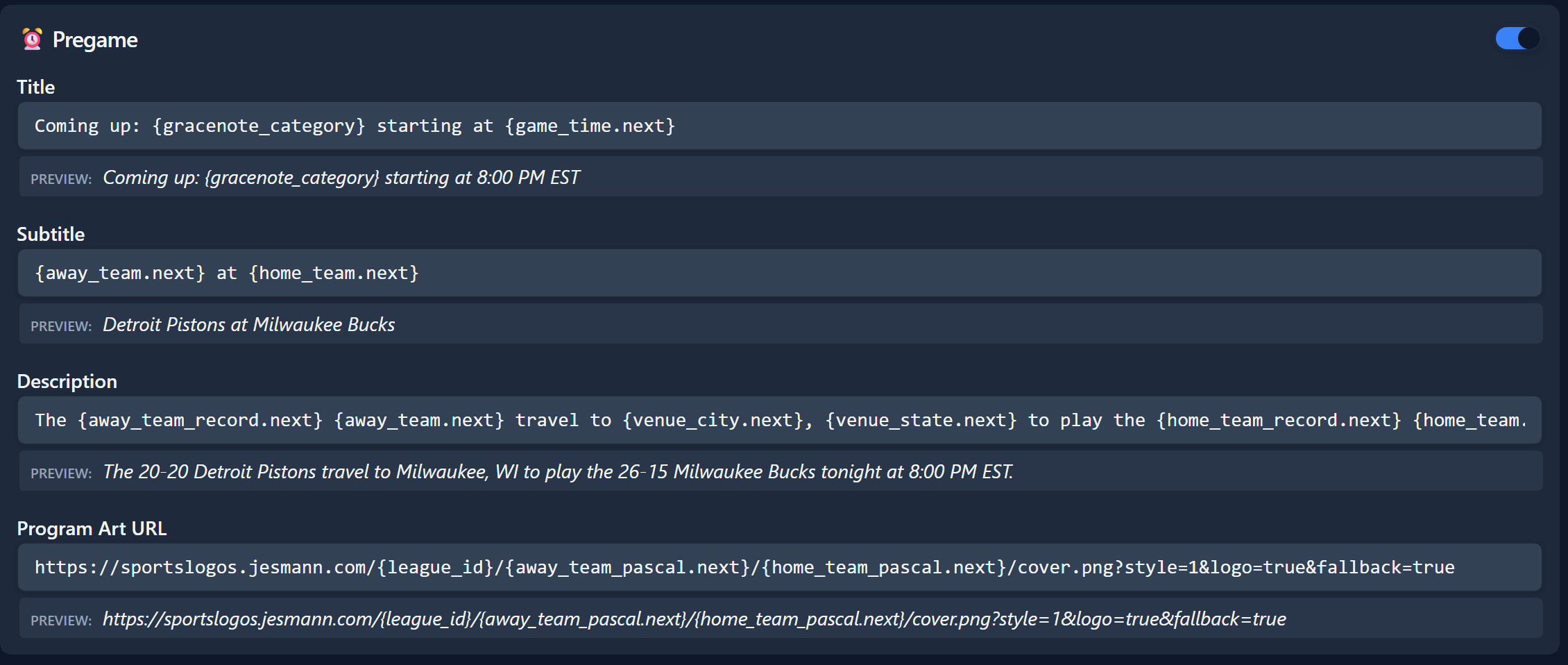This screenshot has width=1568, height=665.
Task: Click the Description preview sentence
Action: click(557, 472)
